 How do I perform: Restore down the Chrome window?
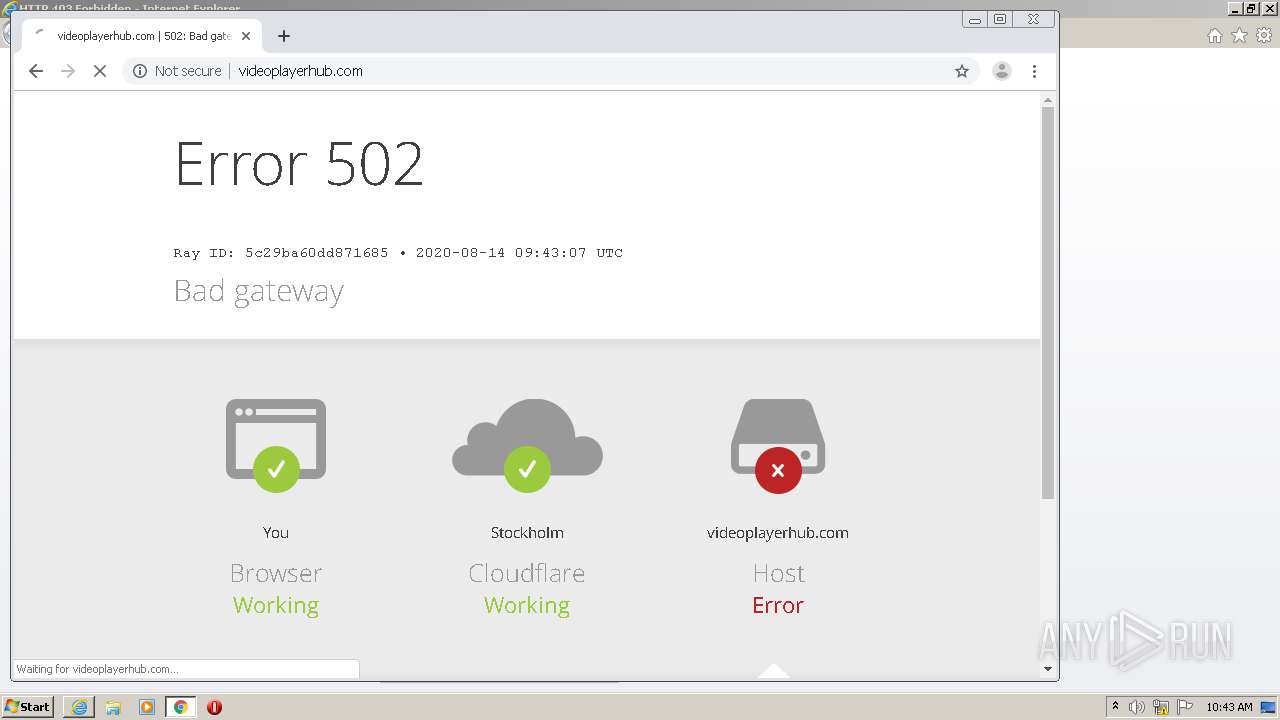pyautogui.click(x=1000, y=19)
